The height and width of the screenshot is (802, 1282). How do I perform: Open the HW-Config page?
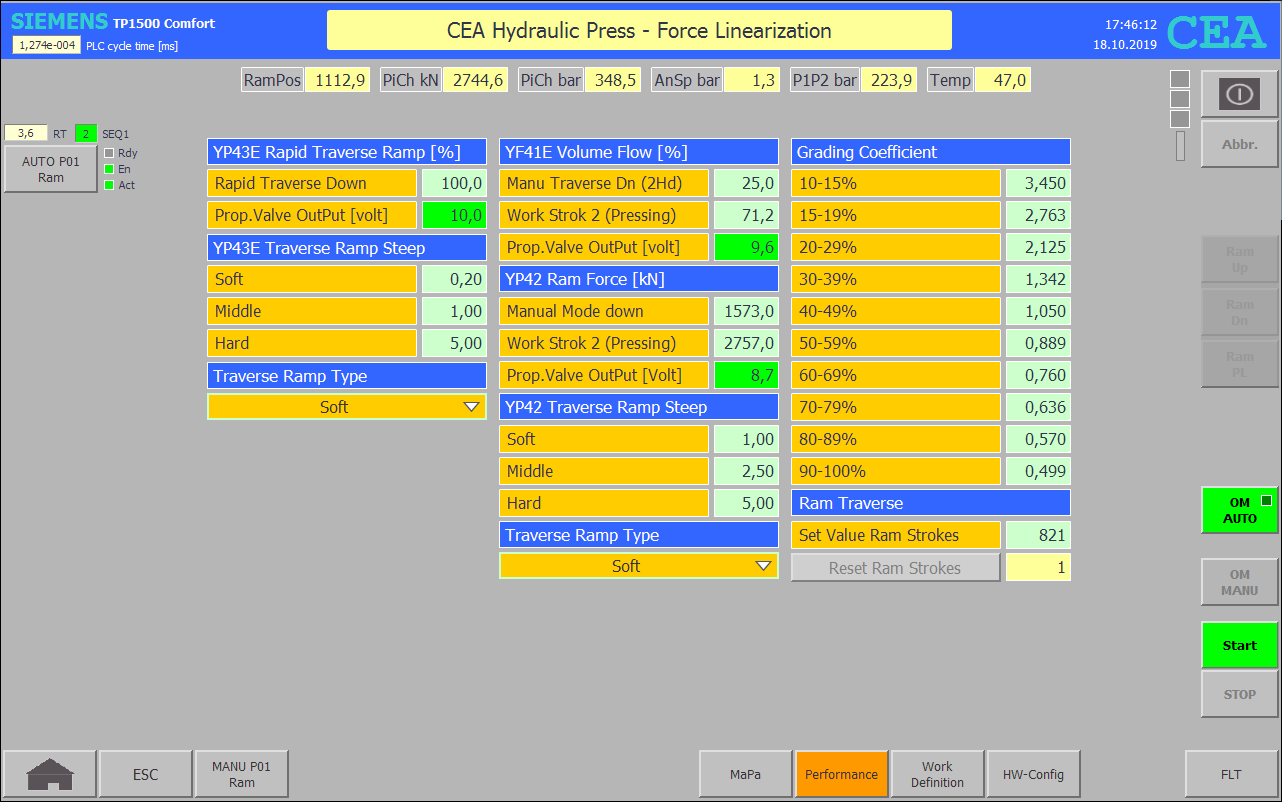click(x=1033, y=774)
